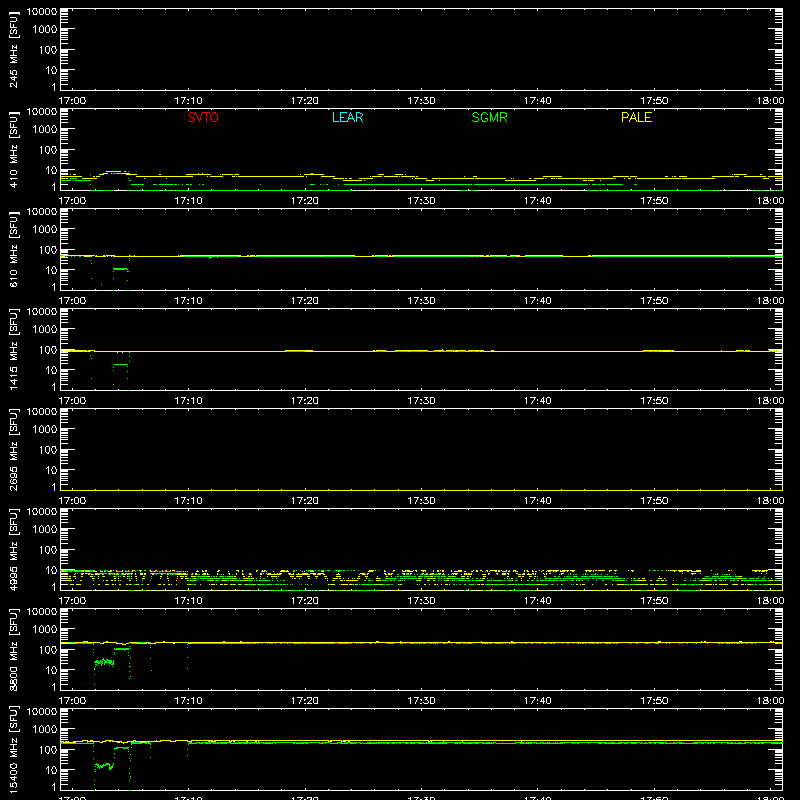This screenshot has width=800, height=800.
Task: Click the 10000 y-axis label of 245 MHz panel
Action: click(42, 12)
